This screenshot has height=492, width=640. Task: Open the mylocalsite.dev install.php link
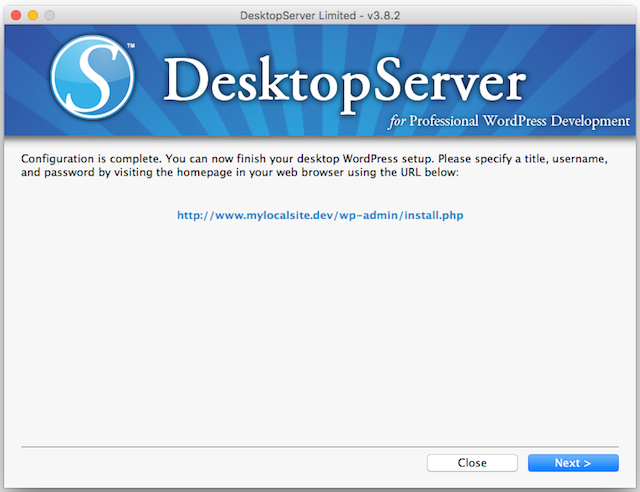pos(320,215)
